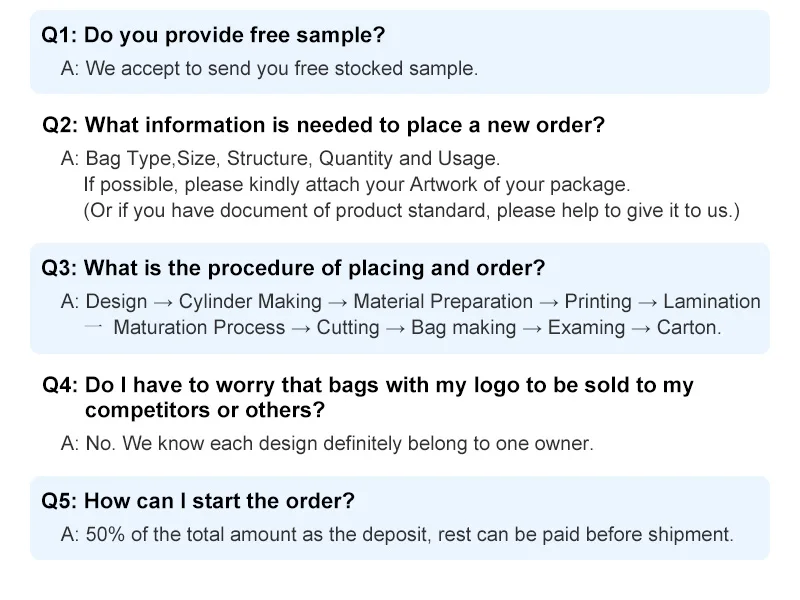This screenshot has height=600, width=800.
Task: Click the Bag making step
Action: pos(464,327)
